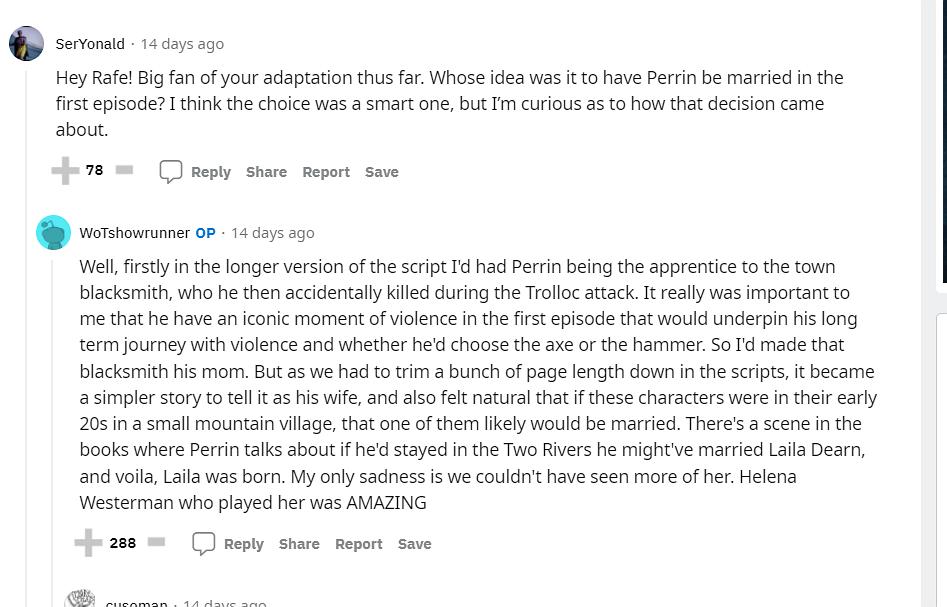Viewport: 947px width, 607px height.
Task: Open cusoman's avatar at bottom
Action: (80, 598)
